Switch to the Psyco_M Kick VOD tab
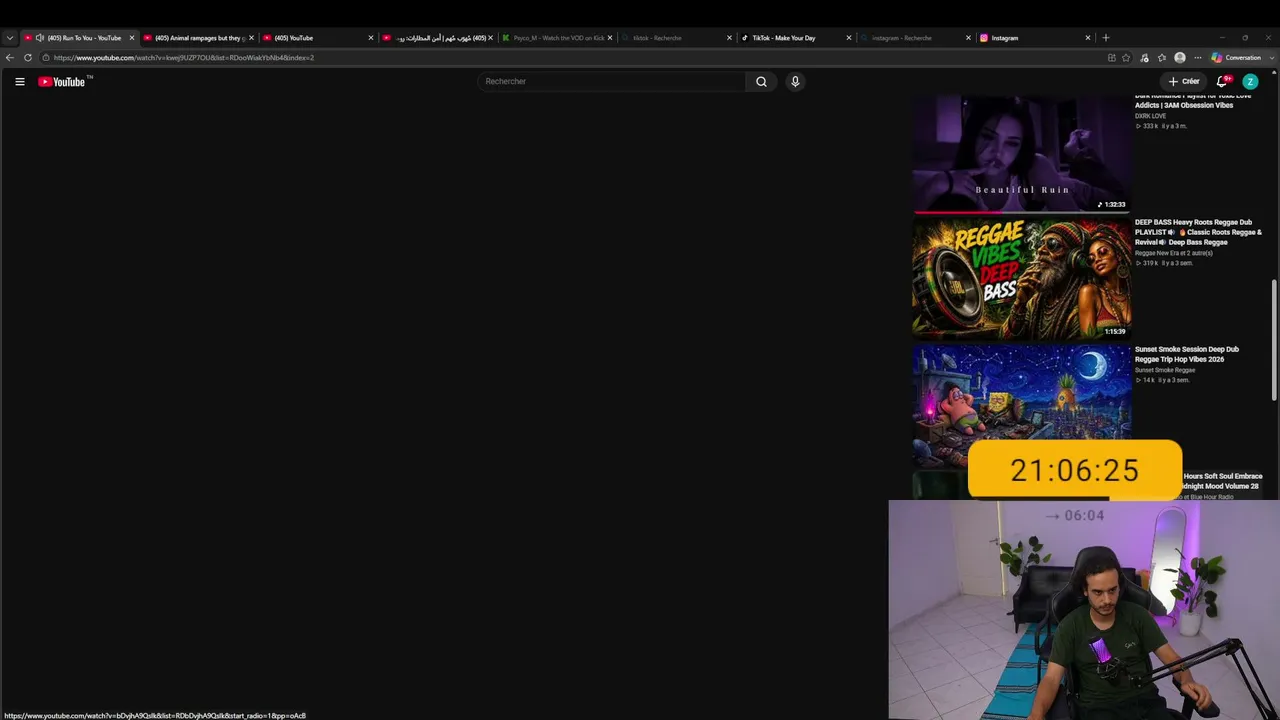Viewport: 1280px width, 720px height. 557,38
